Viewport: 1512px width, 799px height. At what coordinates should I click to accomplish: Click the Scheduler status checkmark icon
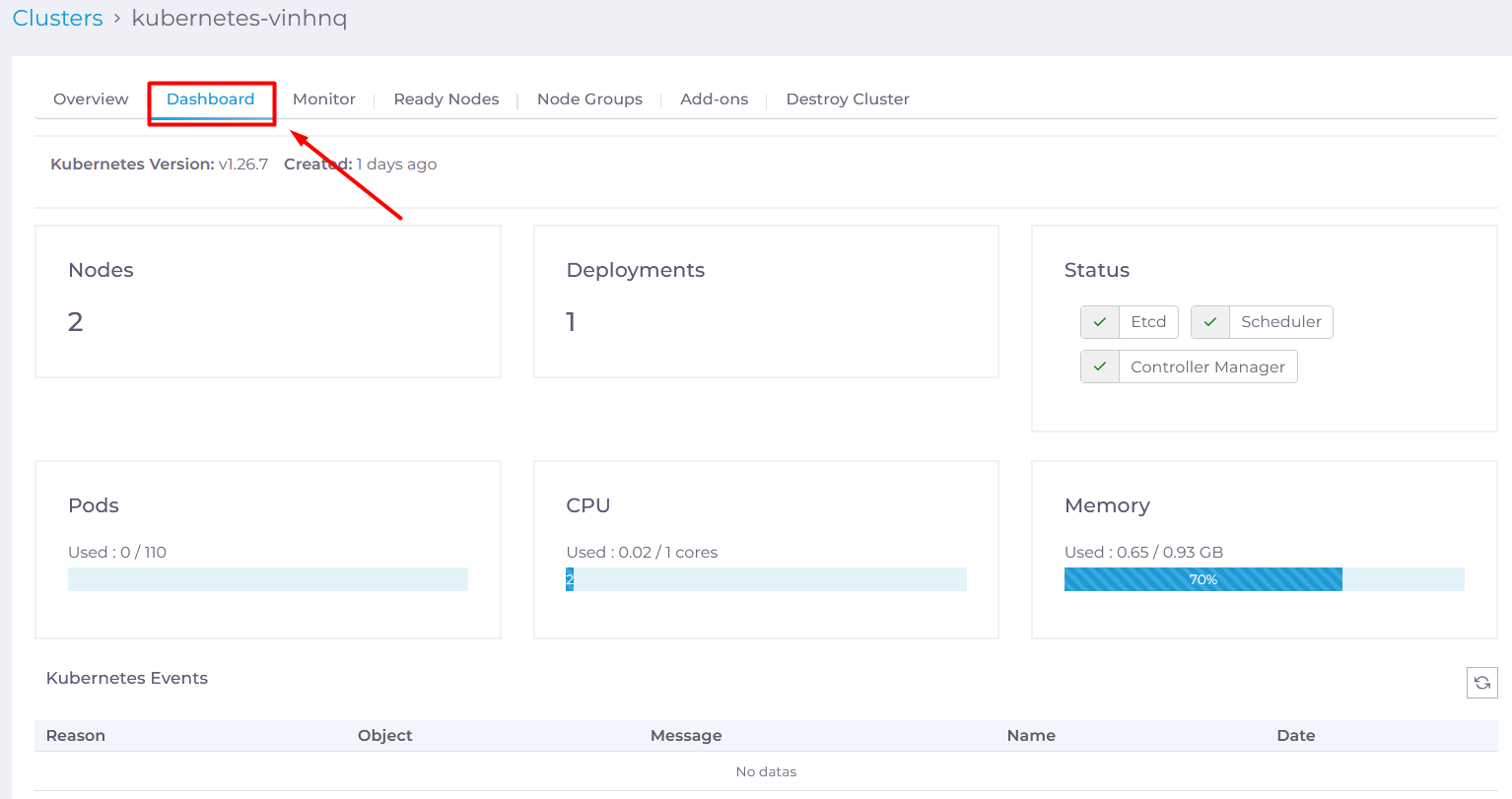point(1210,322)
